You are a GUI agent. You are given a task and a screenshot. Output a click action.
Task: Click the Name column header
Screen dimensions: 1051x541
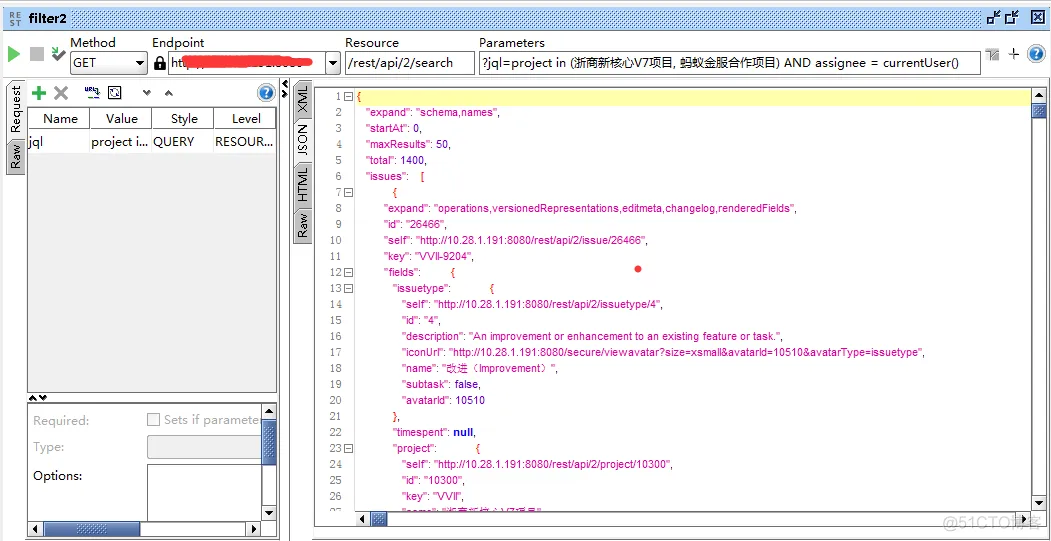pos(60,119)
